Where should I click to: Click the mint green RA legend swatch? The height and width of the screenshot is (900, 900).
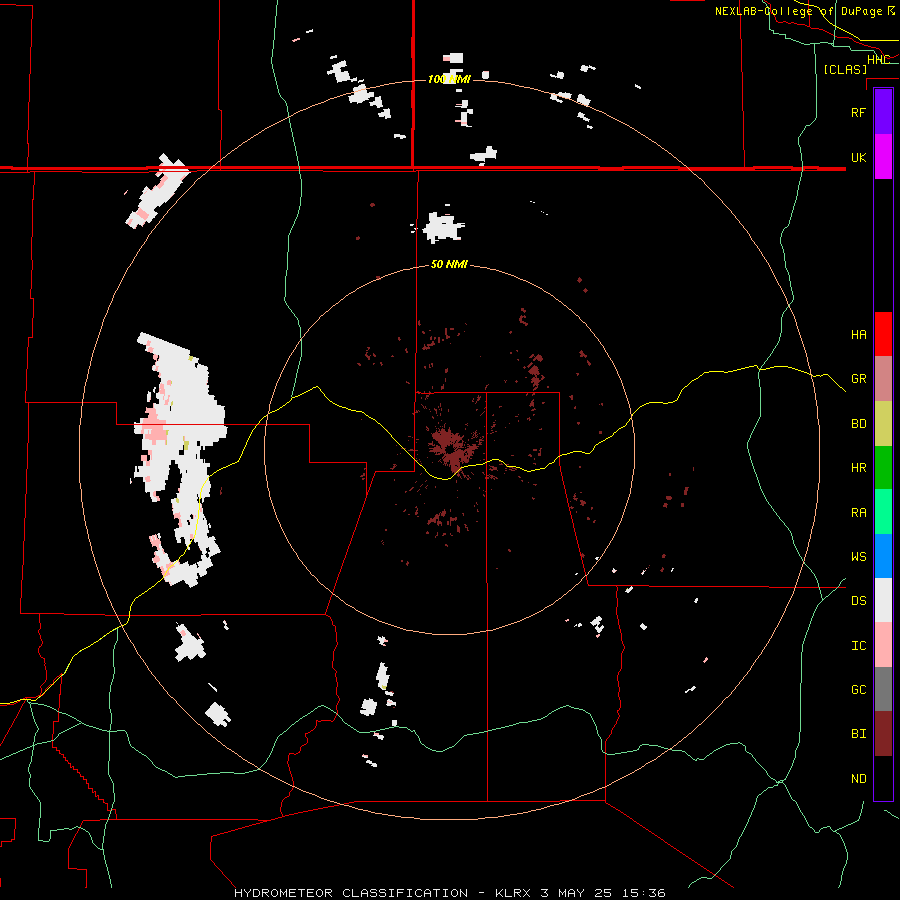click(883, 512)
